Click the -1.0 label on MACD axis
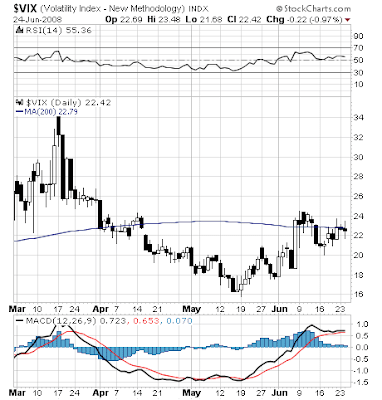 362,371
